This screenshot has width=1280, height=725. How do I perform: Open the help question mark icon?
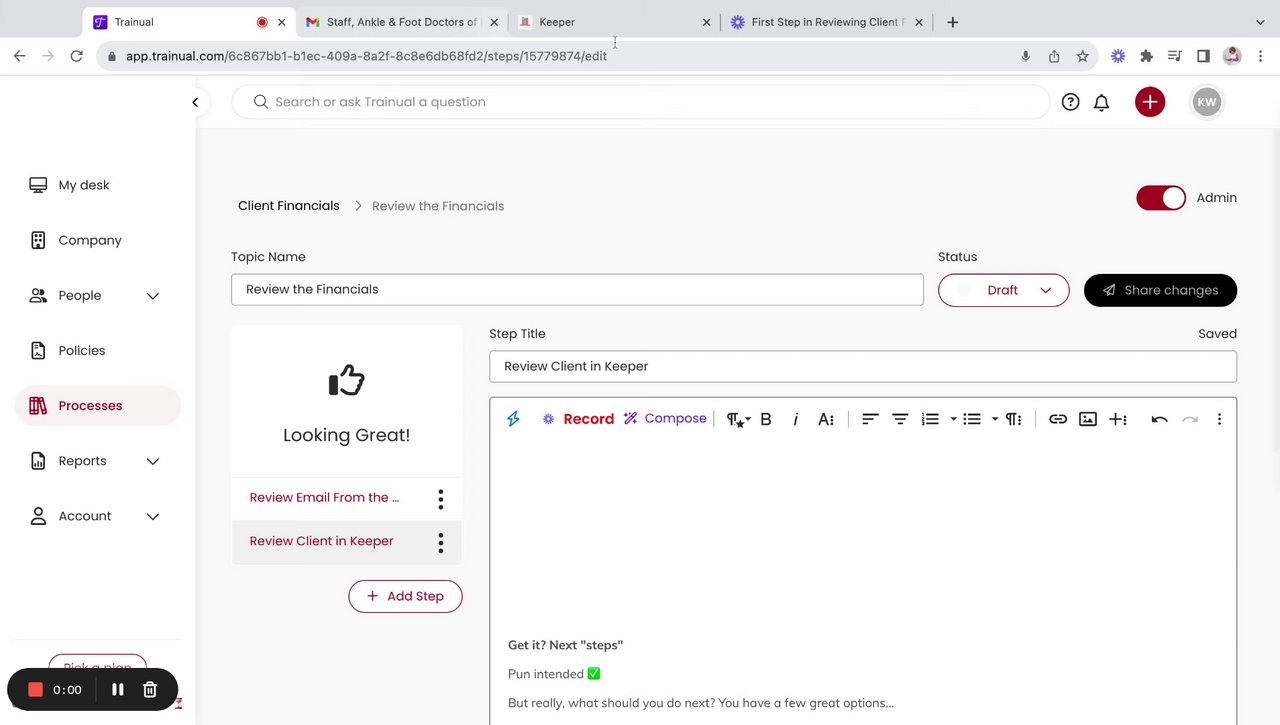coord(1070,102)
